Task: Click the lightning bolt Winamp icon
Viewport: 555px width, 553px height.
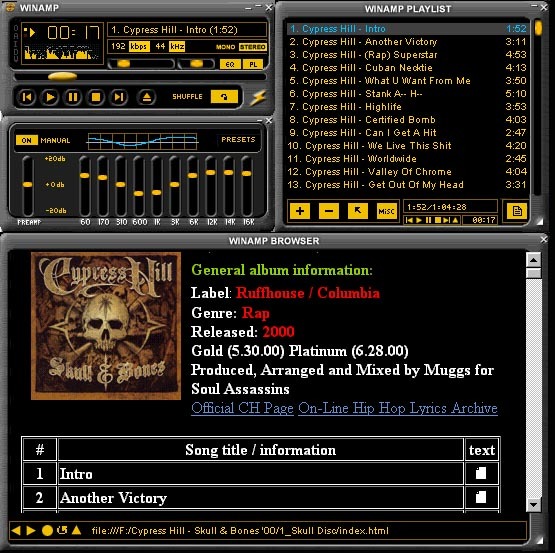Action: pos(258,97)
